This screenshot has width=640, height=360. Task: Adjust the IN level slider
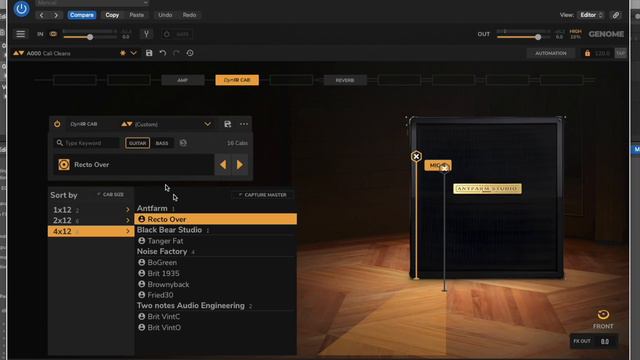tap(90, 37)
